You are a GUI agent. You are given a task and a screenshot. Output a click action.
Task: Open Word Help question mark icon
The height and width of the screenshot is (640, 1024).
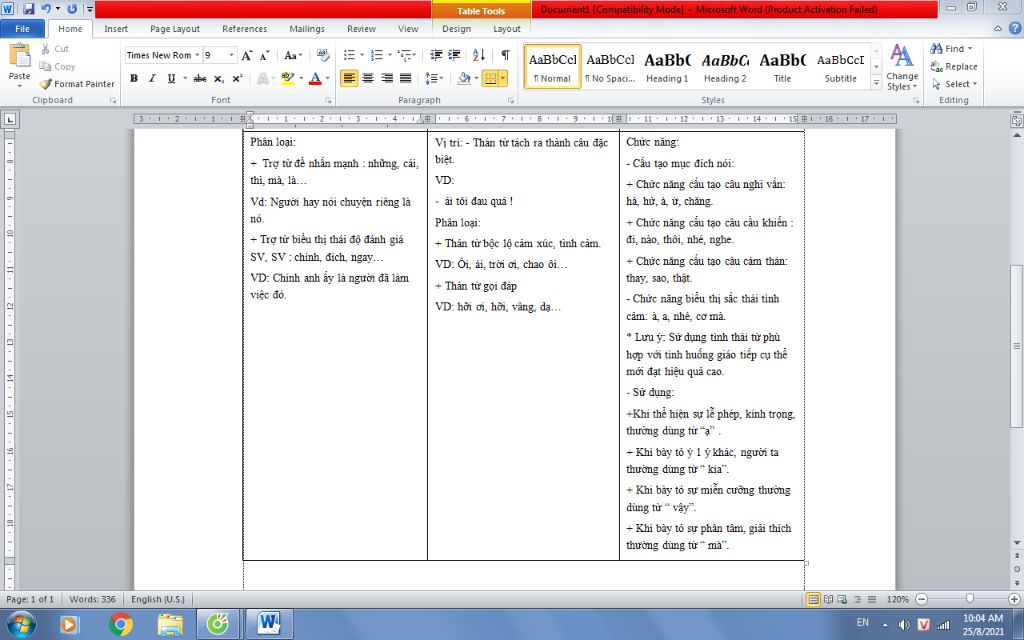(x=1015, y=29)
